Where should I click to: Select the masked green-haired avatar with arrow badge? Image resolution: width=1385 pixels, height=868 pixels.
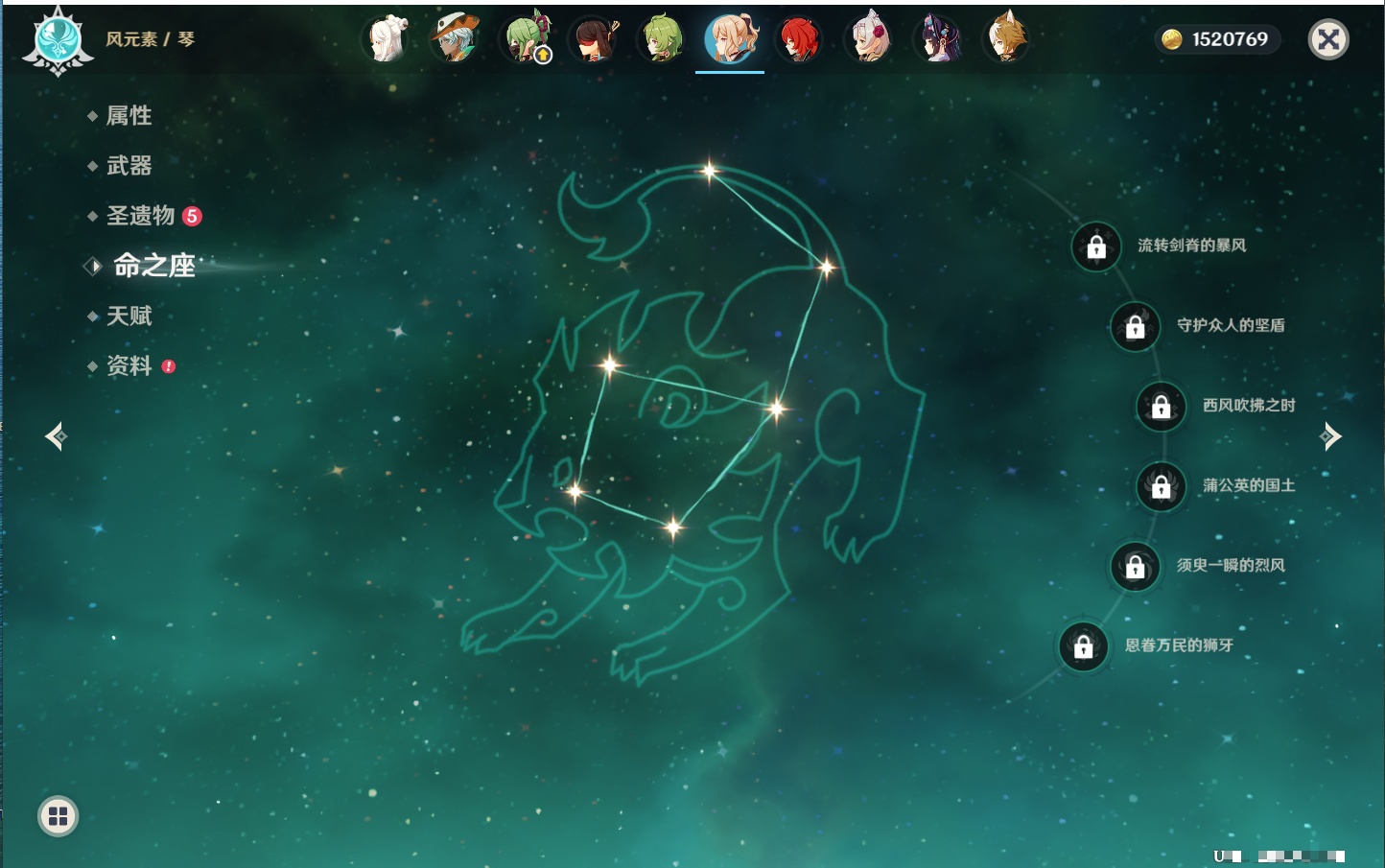click(525, 39)
